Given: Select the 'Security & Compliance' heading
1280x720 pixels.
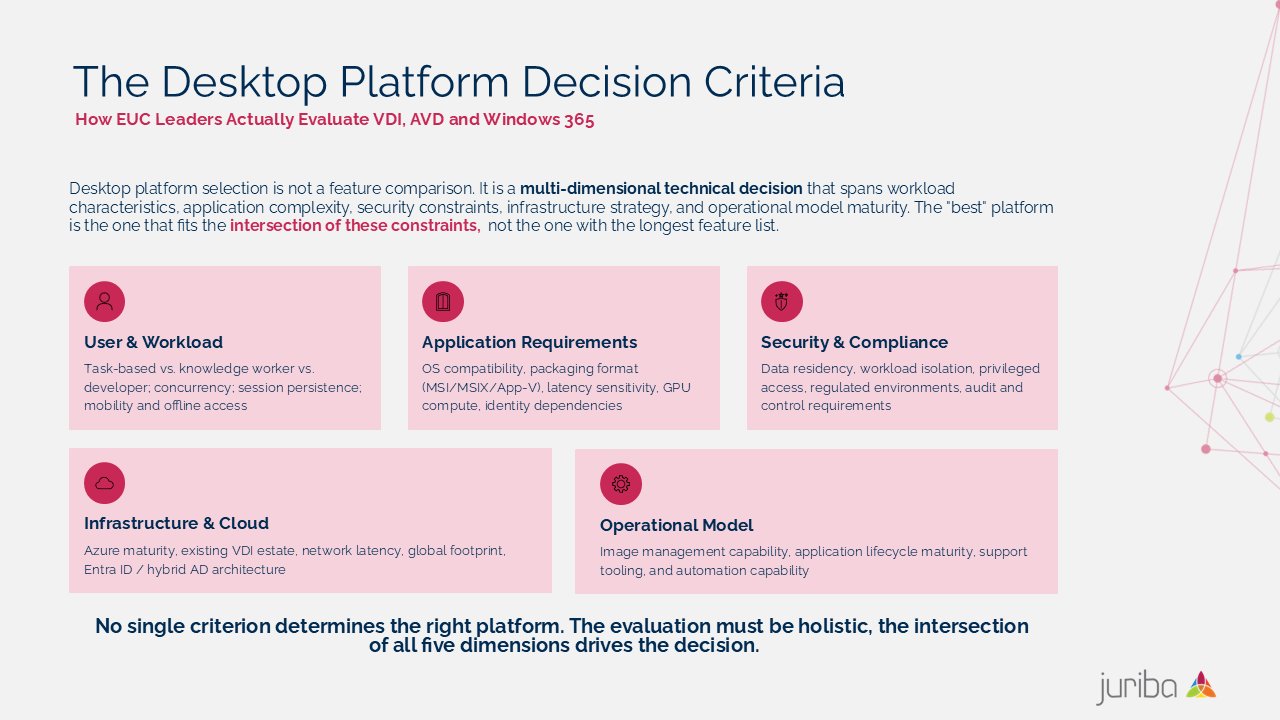Looking at the screenshot, I should point(854,342).
